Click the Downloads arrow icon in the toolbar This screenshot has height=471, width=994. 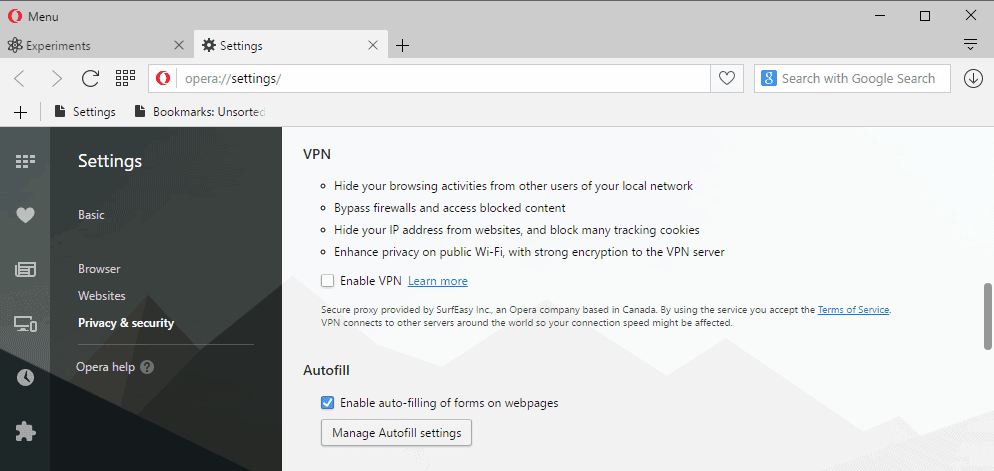[973, 79]
